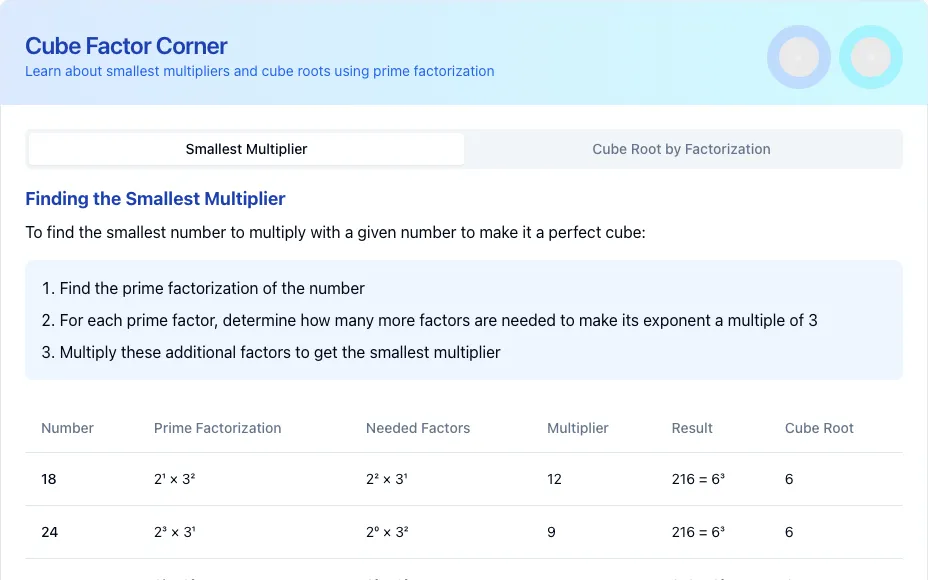Click the Finding the Smallest Multiplier heading
This screenshot has height=580, width=928.
155,199
